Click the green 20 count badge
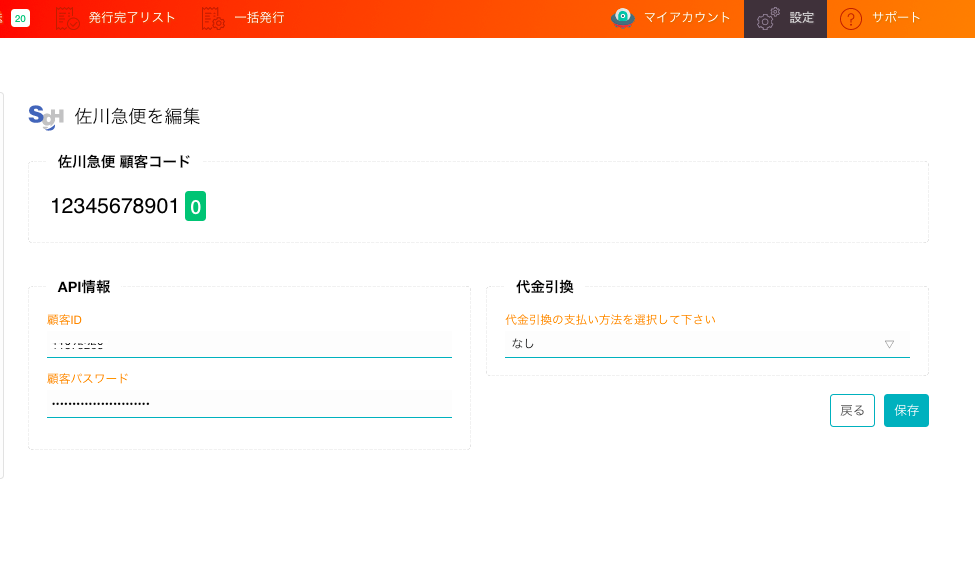The width and height of the screenshot is (975, 584). [x=21, y=18]
